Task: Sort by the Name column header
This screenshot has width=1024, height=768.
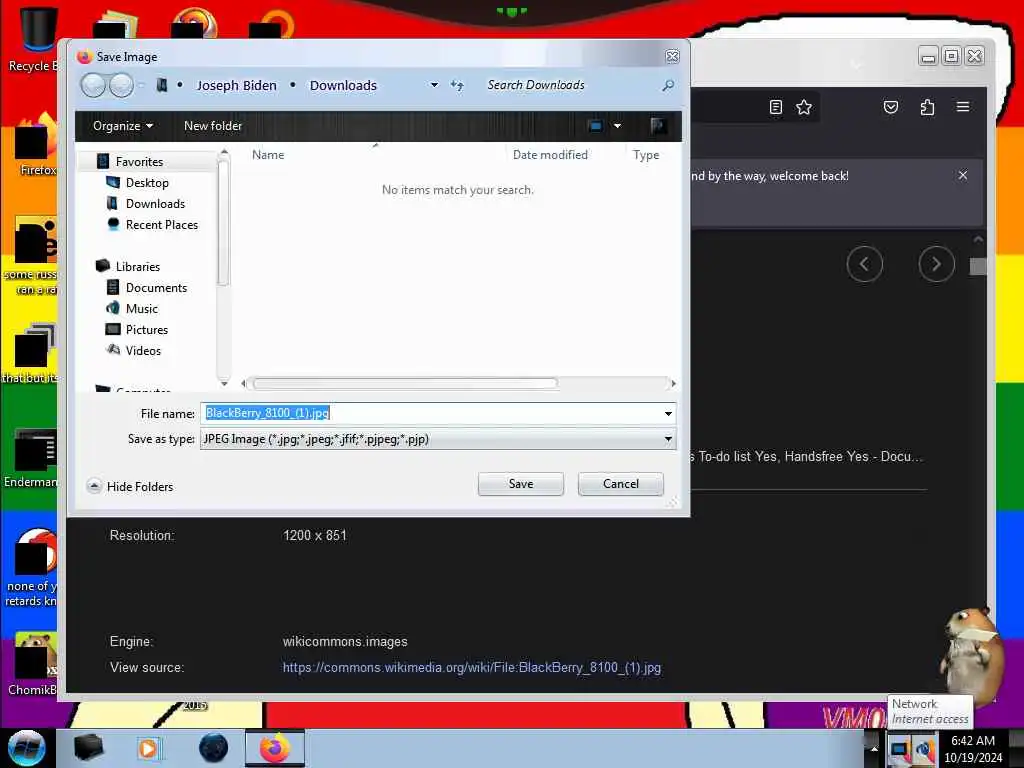Action: (x=268, y=155)
